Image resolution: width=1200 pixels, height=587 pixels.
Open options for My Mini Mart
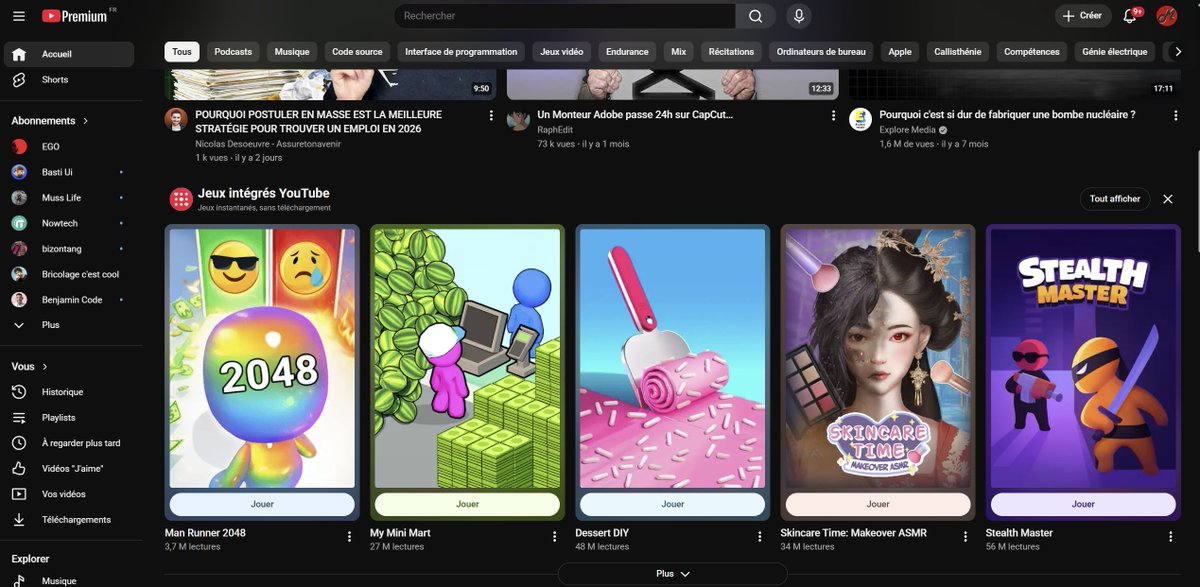pos(555,537)
